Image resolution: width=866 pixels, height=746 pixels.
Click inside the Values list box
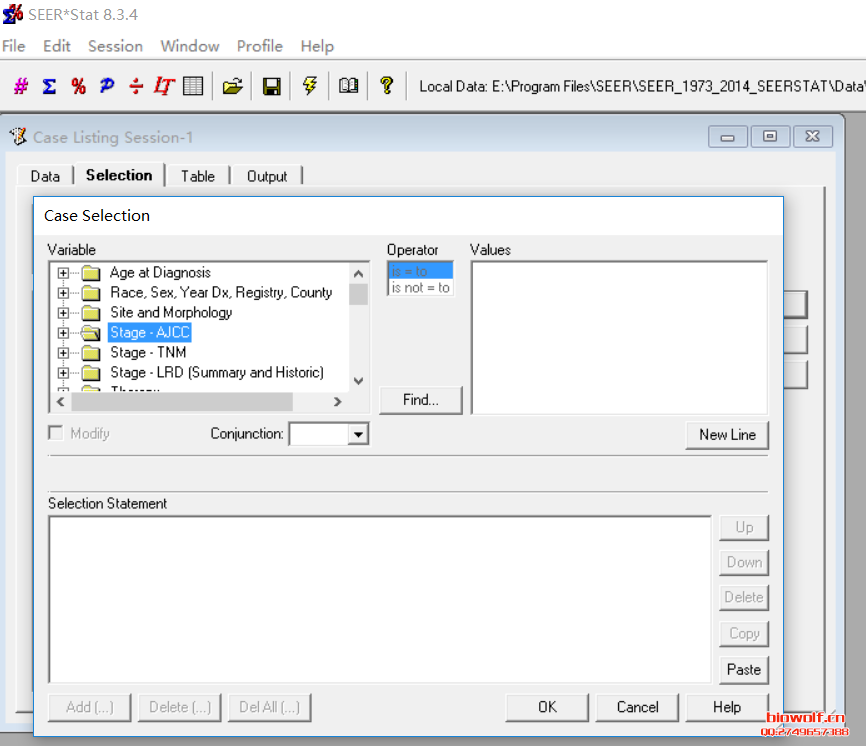point(619,337)
